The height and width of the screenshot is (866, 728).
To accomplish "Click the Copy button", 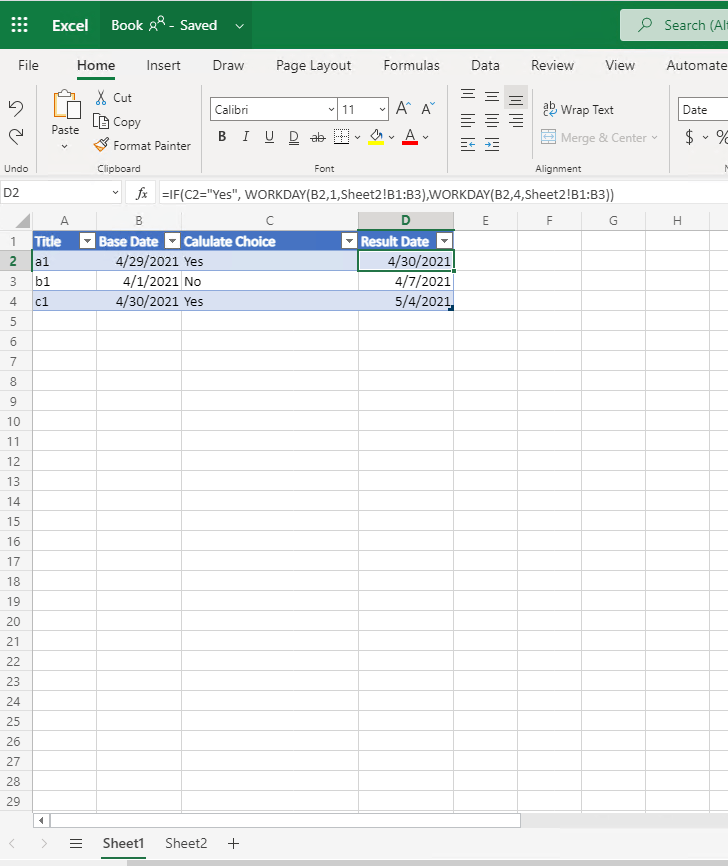I will [117, 122].
